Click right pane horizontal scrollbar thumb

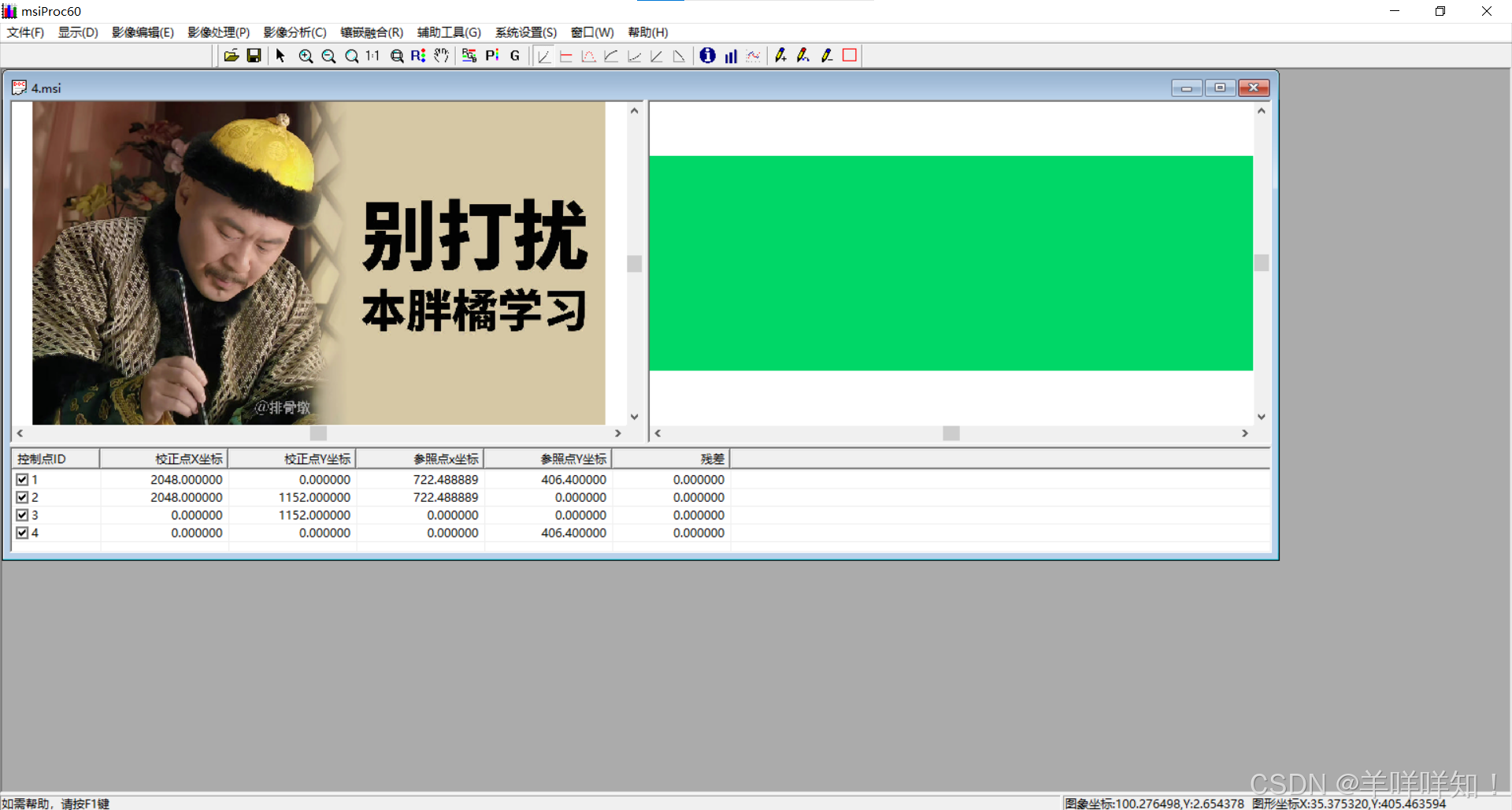pos(951,433)
